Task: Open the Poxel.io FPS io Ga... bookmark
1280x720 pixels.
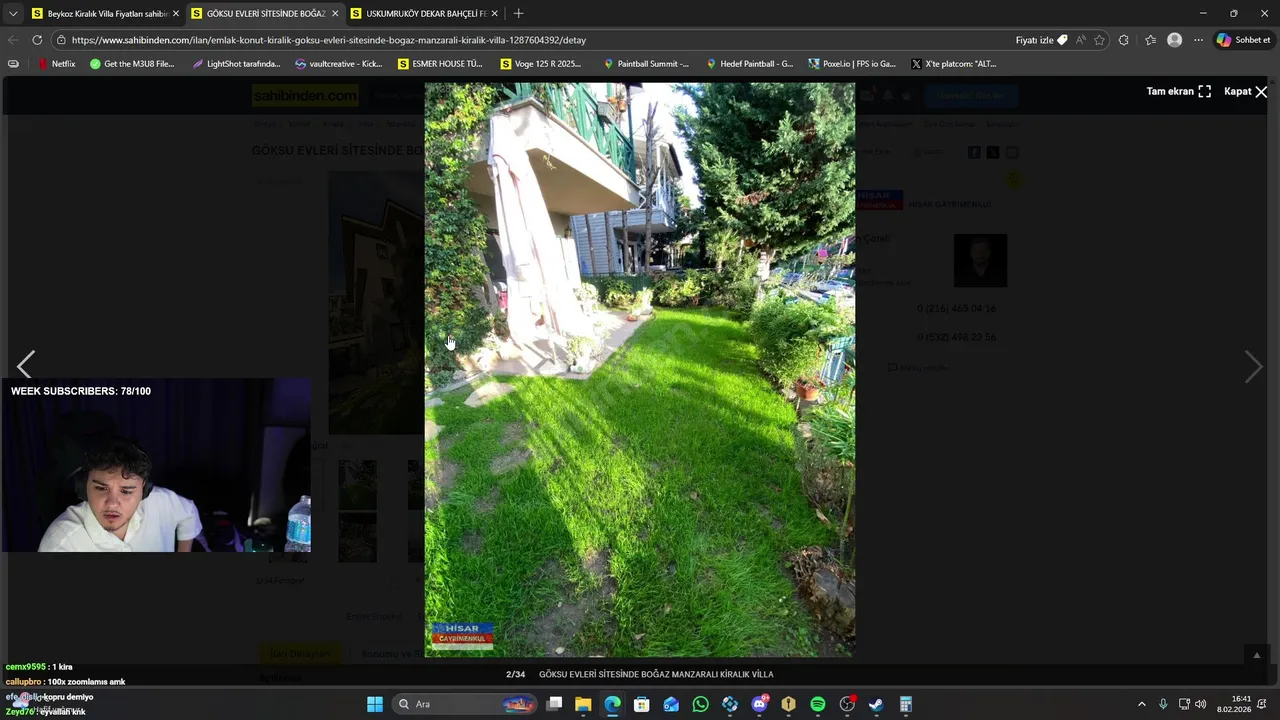Action: click(x=852, y=64)
